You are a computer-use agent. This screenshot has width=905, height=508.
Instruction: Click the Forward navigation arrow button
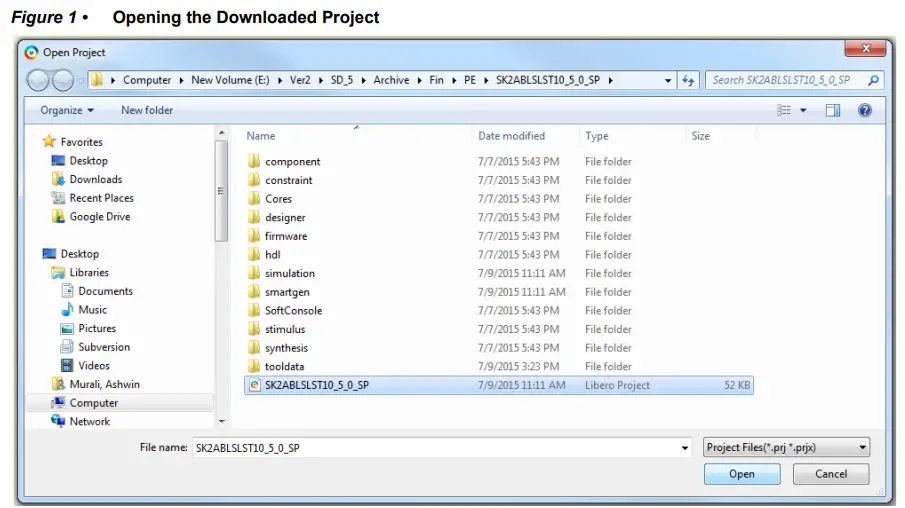[62, 80]
